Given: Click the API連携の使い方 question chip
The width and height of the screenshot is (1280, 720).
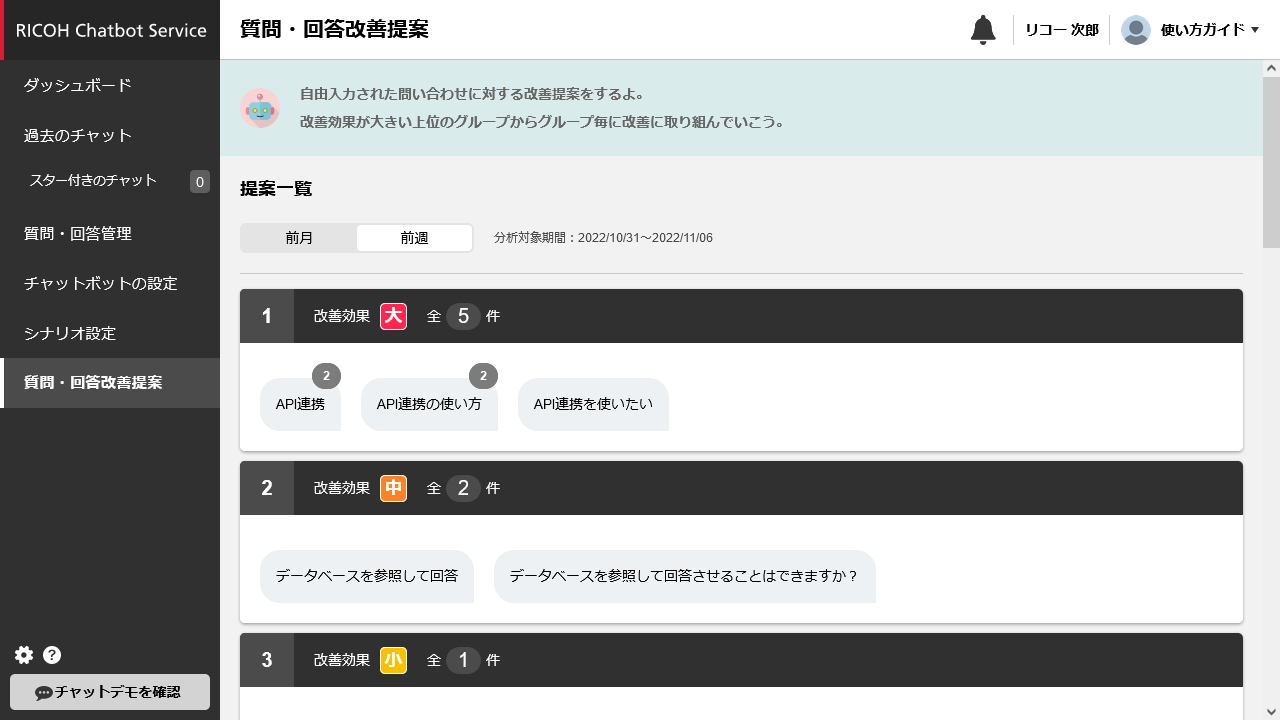Looking at the screenshot, I should 429,405.
